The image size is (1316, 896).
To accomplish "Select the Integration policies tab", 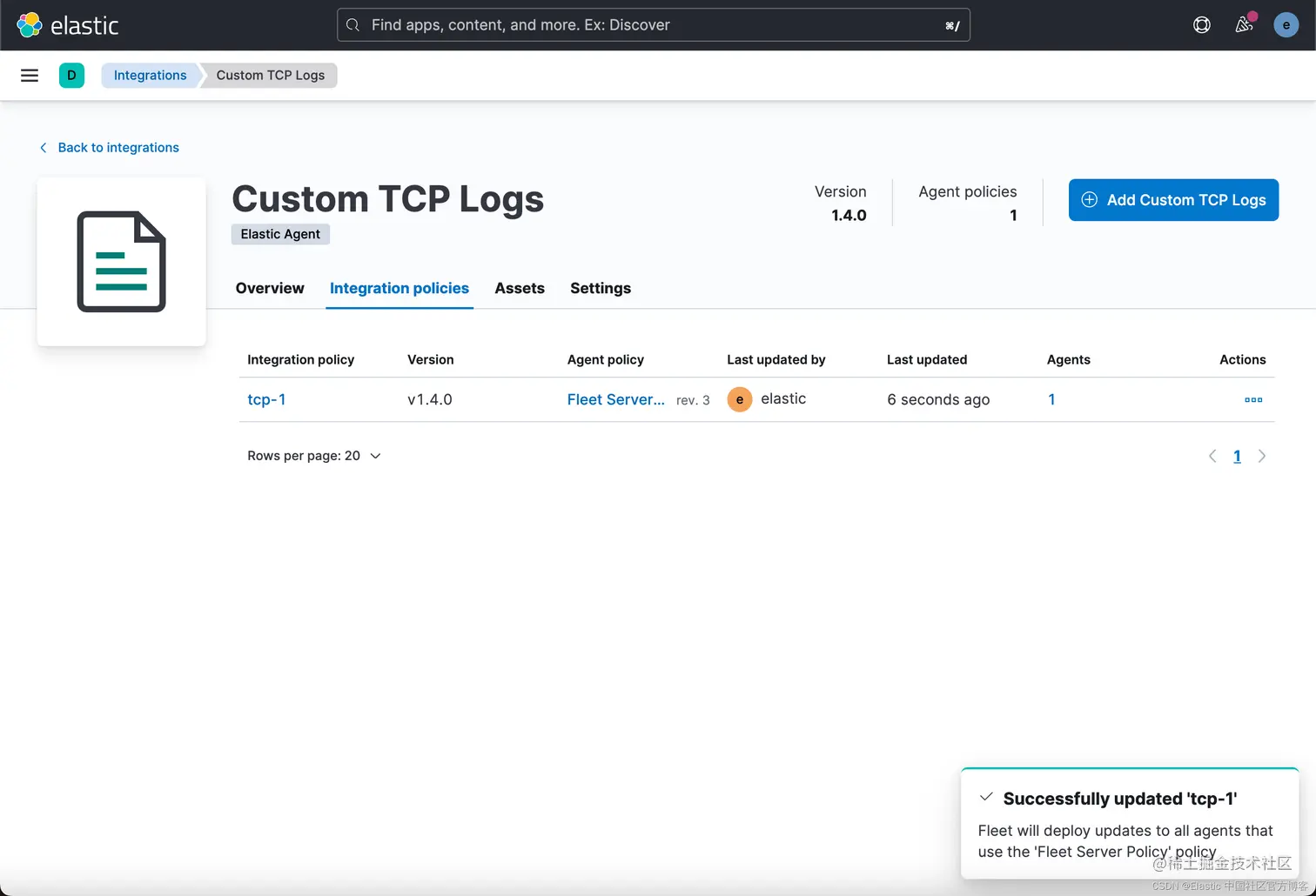I will 399,288.
